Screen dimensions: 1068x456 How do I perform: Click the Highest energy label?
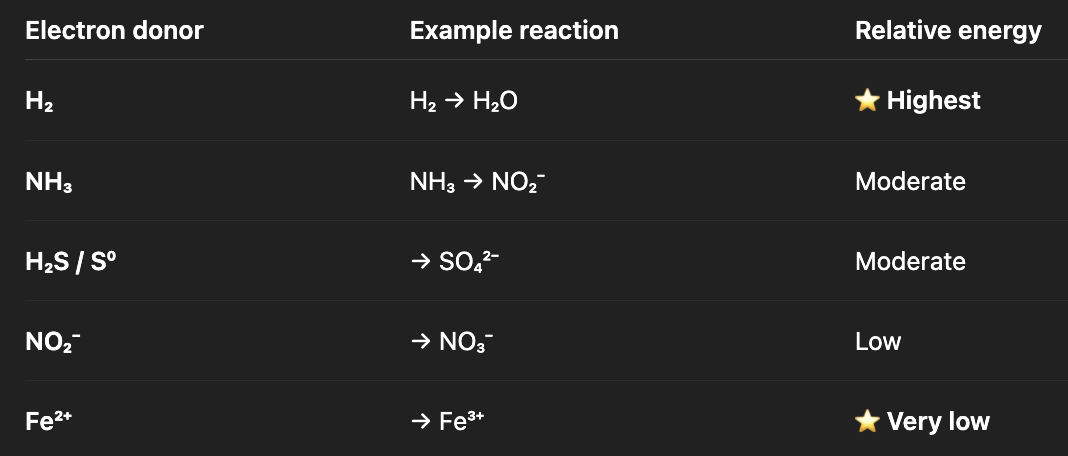(933, 101)
